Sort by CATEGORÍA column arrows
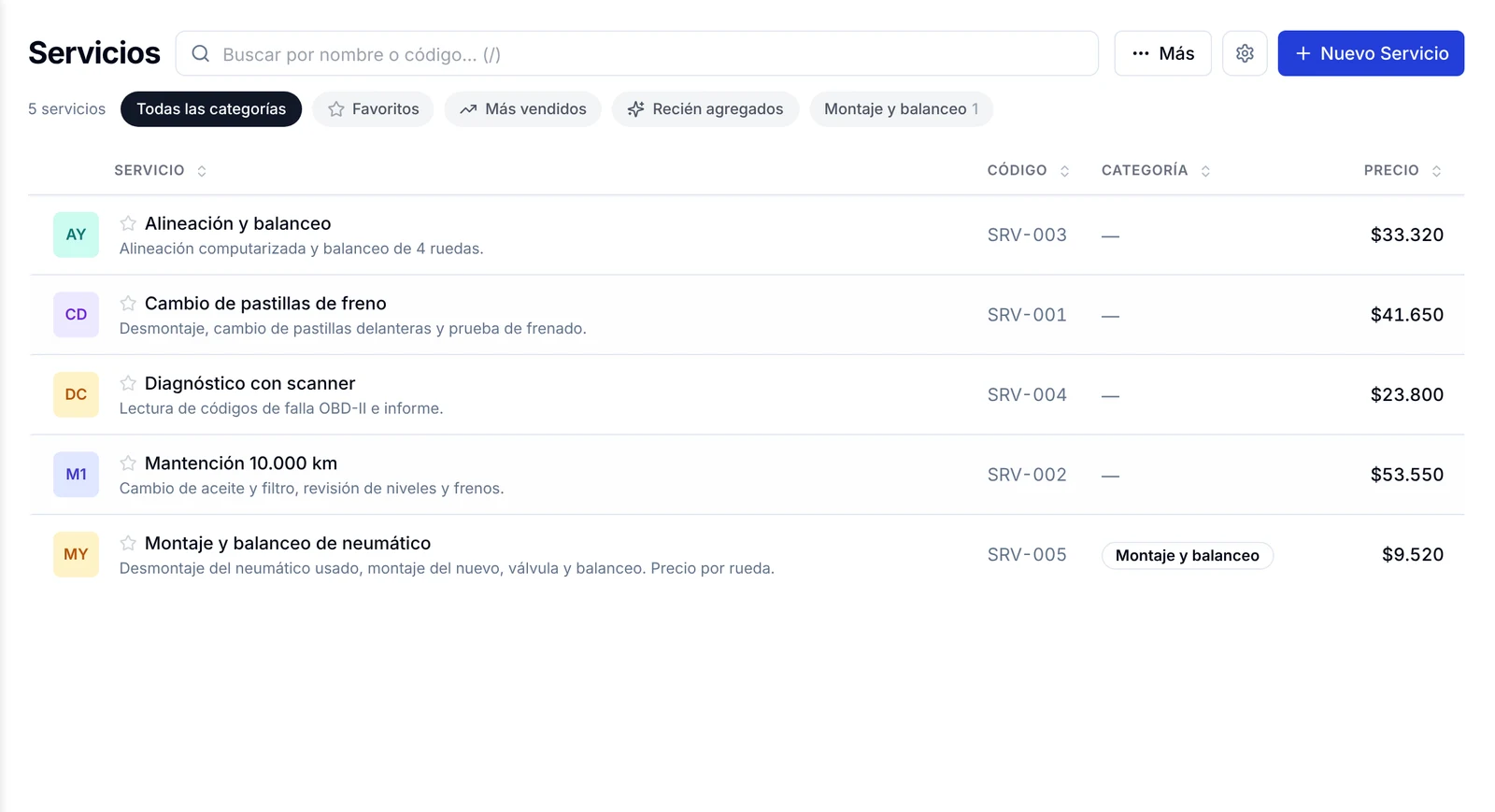 (1205, 171)
